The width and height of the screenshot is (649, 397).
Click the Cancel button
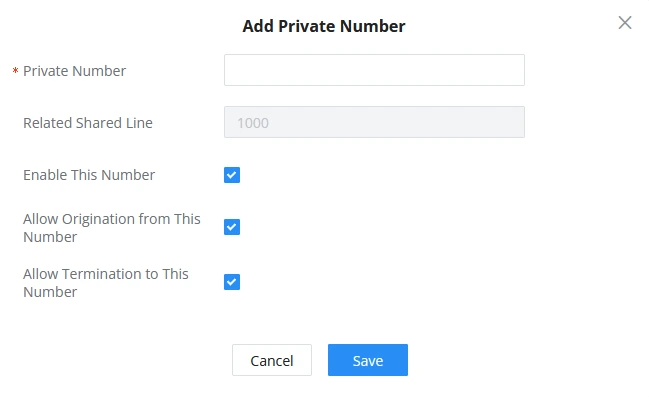[x=272, y=360]
